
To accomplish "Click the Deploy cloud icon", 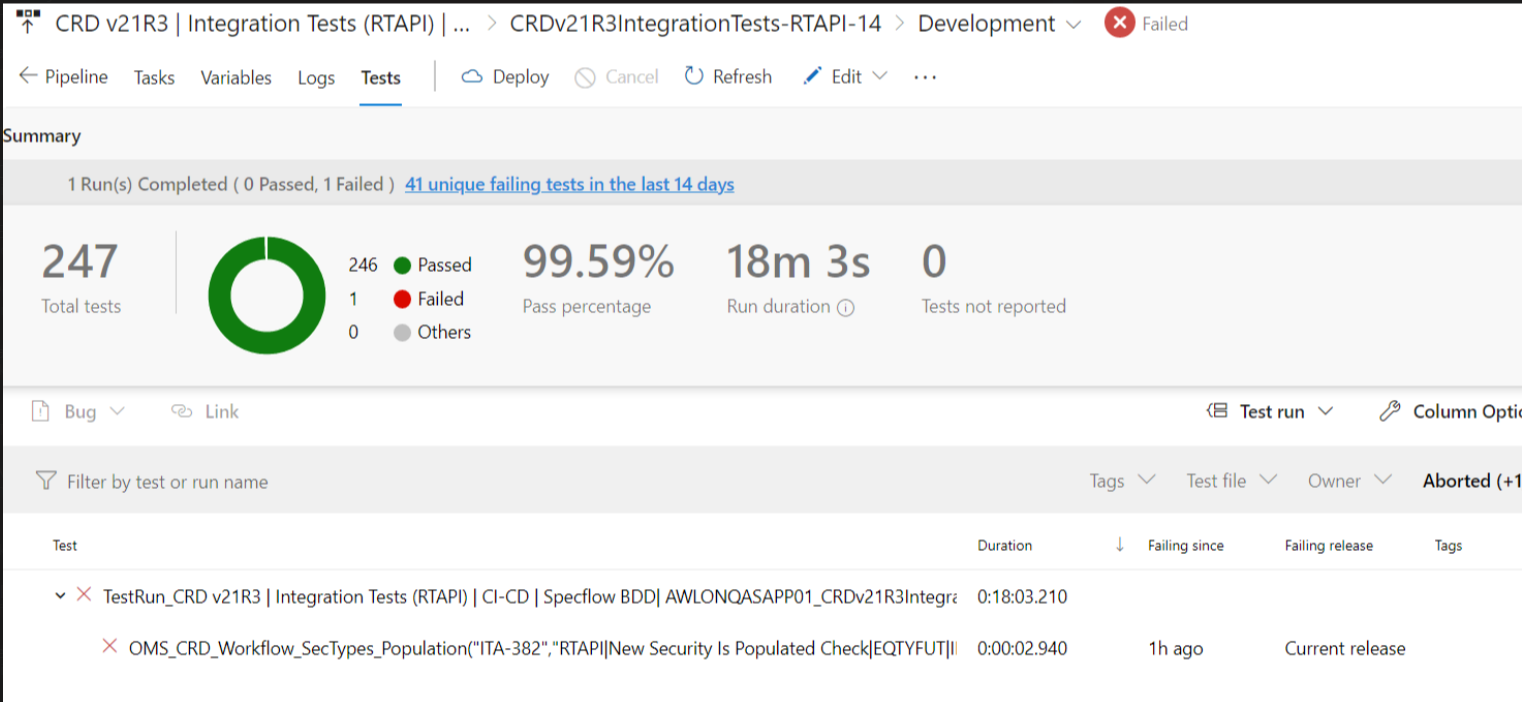I will [472, 77].
